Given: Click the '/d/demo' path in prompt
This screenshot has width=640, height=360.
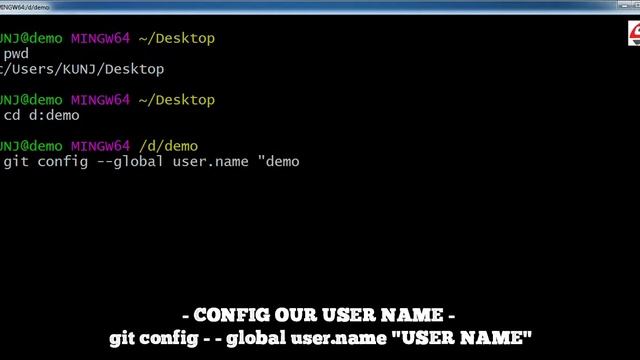Looking at the screenshot, I should (x=168, y=146).
